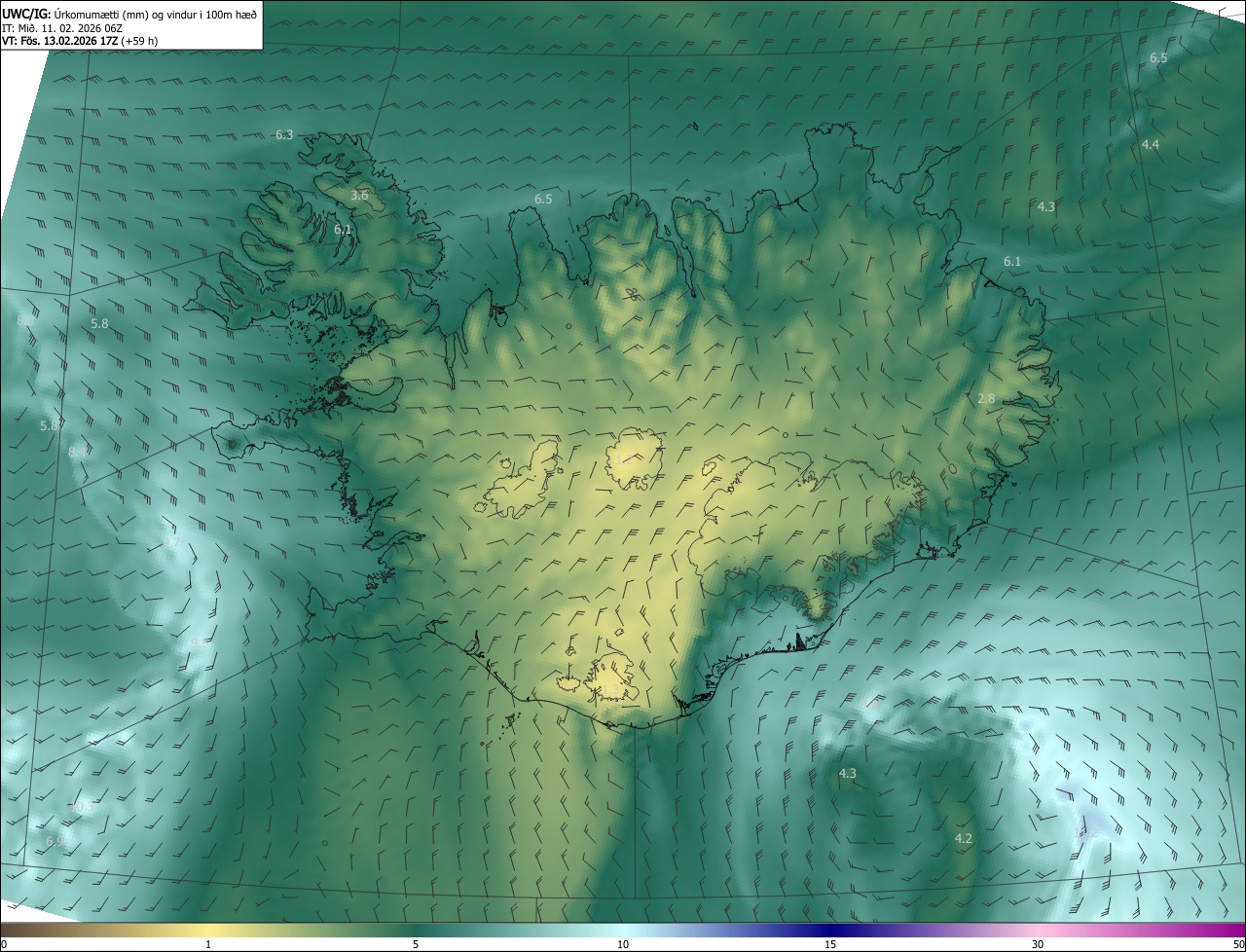Viewport: 1246px width, 952px height.
Task: Click the 9.7 value label on the map
Action: point(172,543)
